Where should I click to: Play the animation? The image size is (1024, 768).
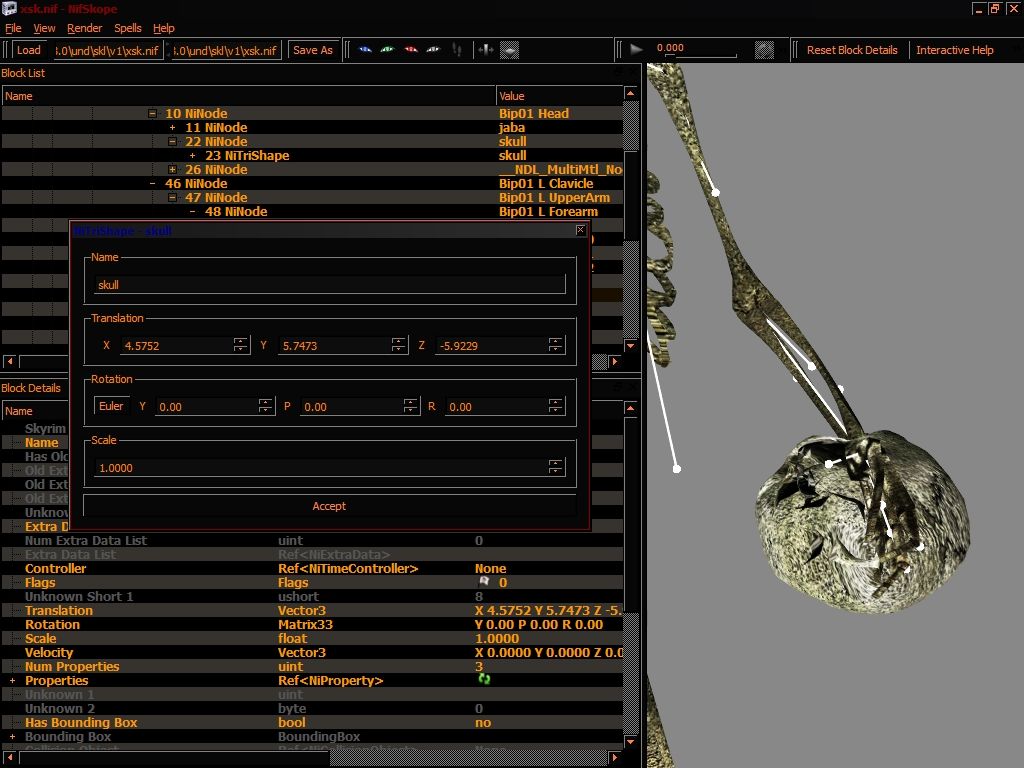pyautogui.click(x=637, y=49)
